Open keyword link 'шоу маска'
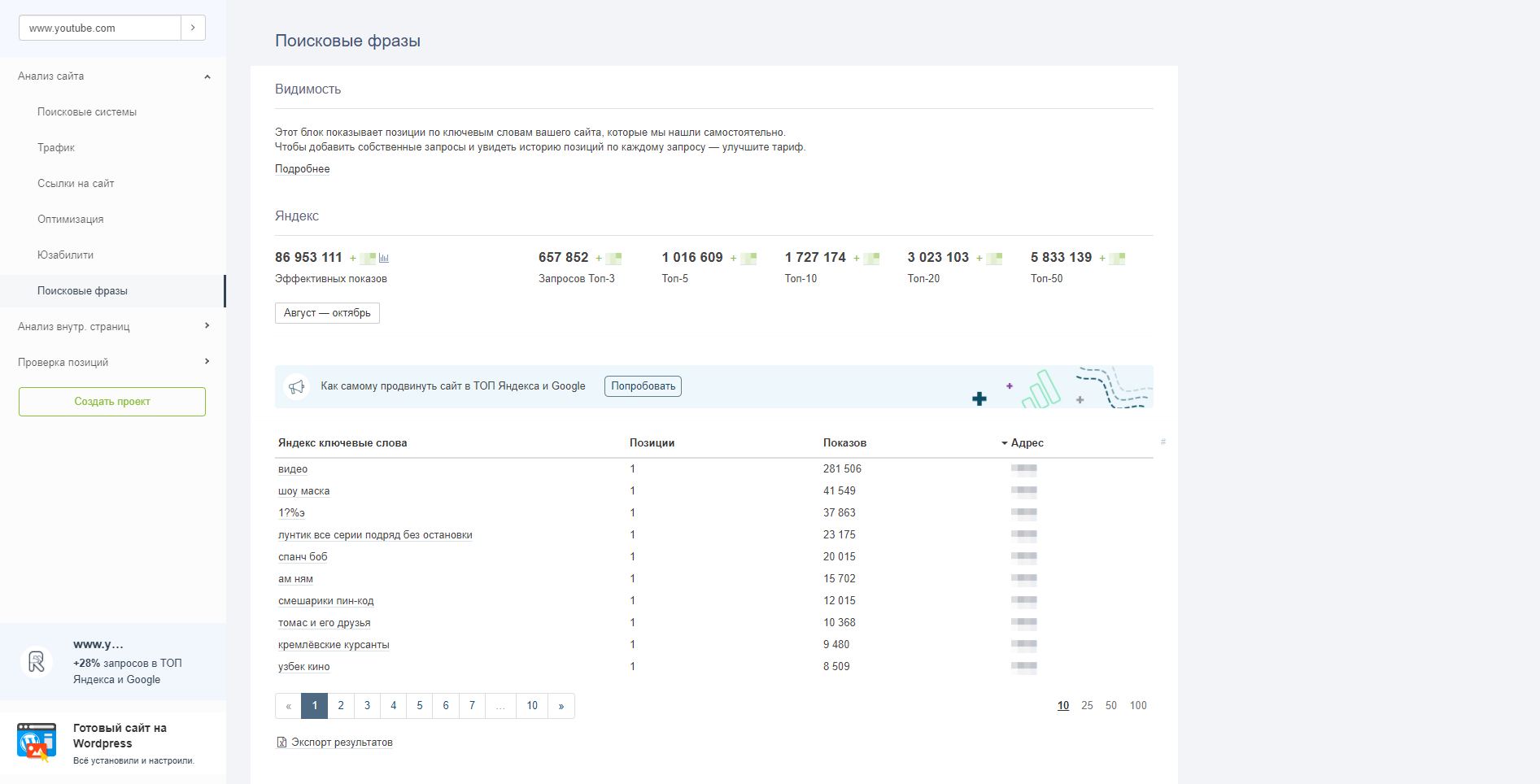This screenshot has width=1540, height=784. pyautogui.click(x=304, y=491)
